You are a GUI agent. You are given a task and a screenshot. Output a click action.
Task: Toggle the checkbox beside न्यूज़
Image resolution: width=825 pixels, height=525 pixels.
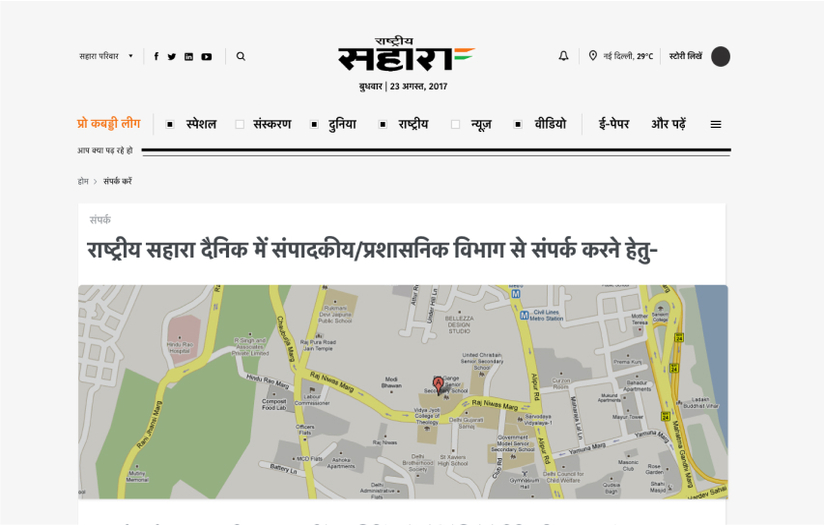point(456,125)
